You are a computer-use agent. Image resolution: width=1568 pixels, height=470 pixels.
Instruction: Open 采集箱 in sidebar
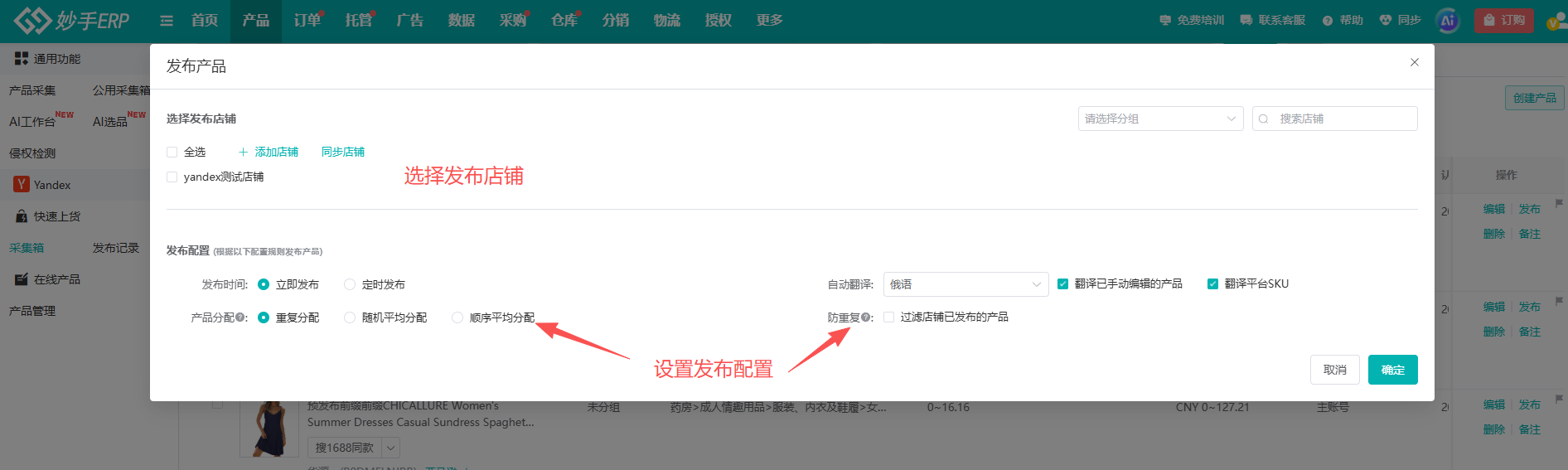point(27,248)
